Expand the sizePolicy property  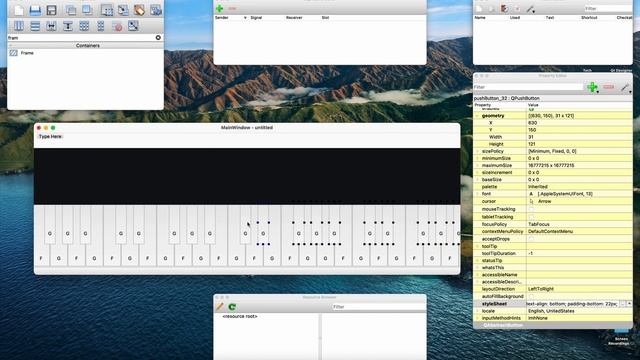tap(477, 151)
